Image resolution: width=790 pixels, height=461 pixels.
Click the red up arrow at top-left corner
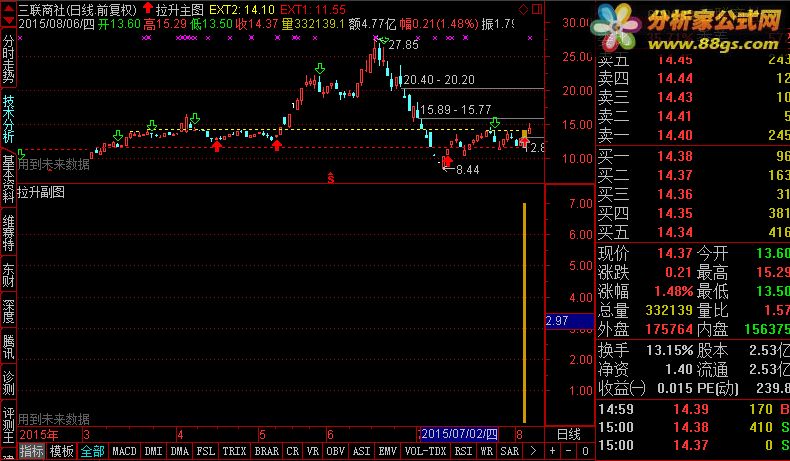point(9,8)
